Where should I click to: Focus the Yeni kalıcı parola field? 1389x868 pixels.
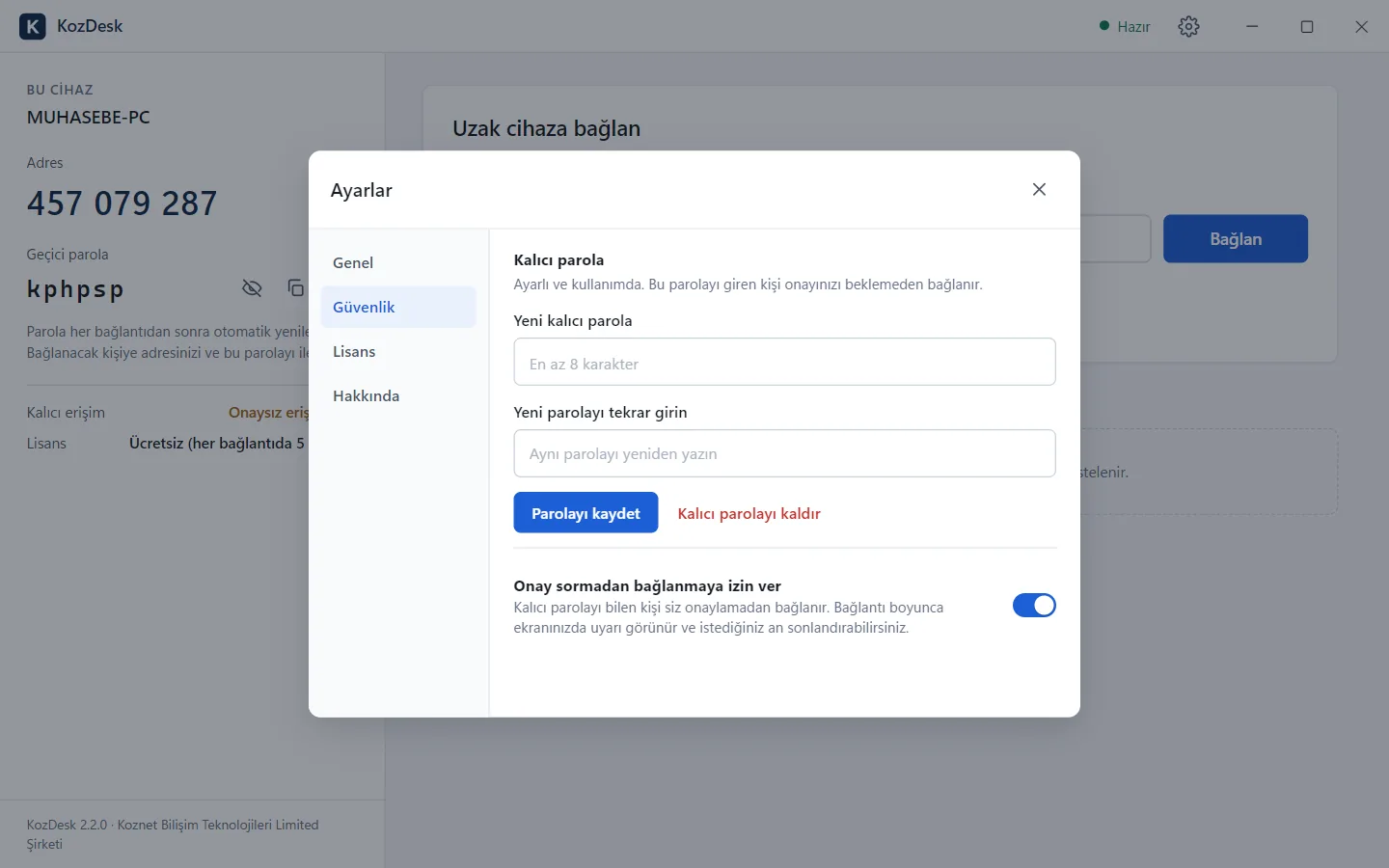(x=784, y=362)
